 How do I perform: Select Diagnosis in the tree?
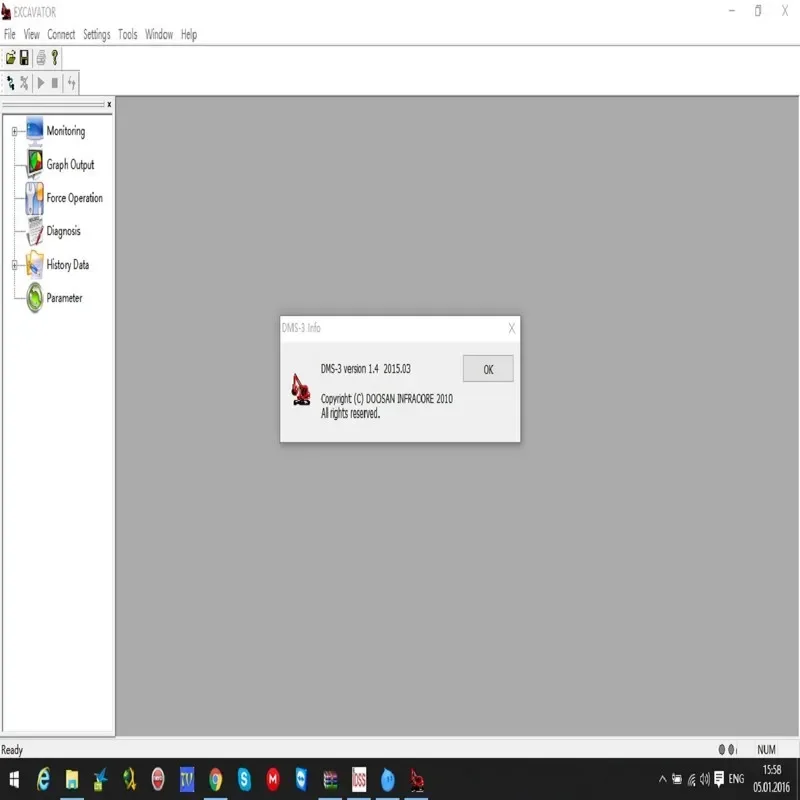[x=63, y=231]
